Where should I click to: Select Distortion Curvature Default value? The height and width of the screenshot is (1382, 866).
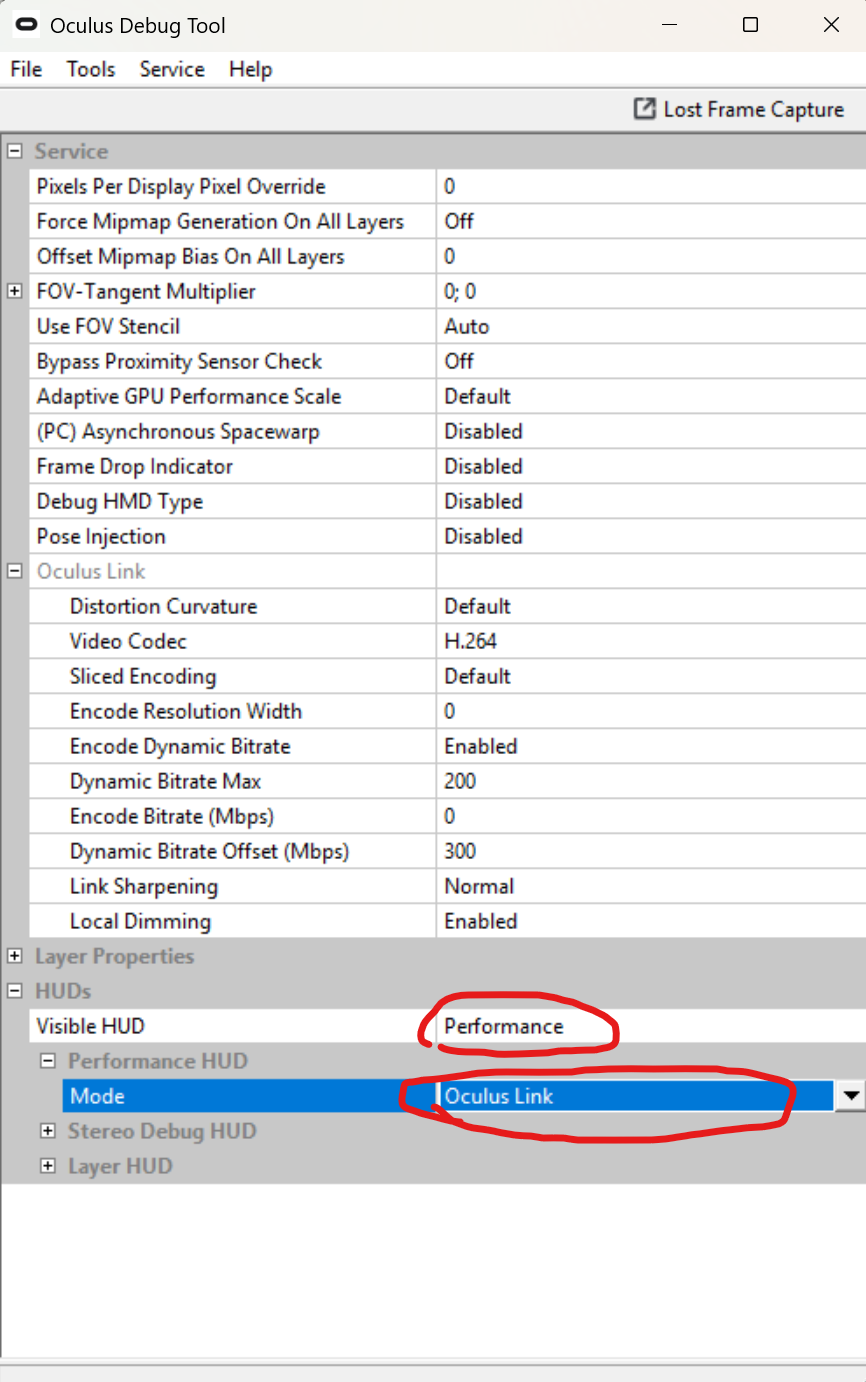pos(651,606)
